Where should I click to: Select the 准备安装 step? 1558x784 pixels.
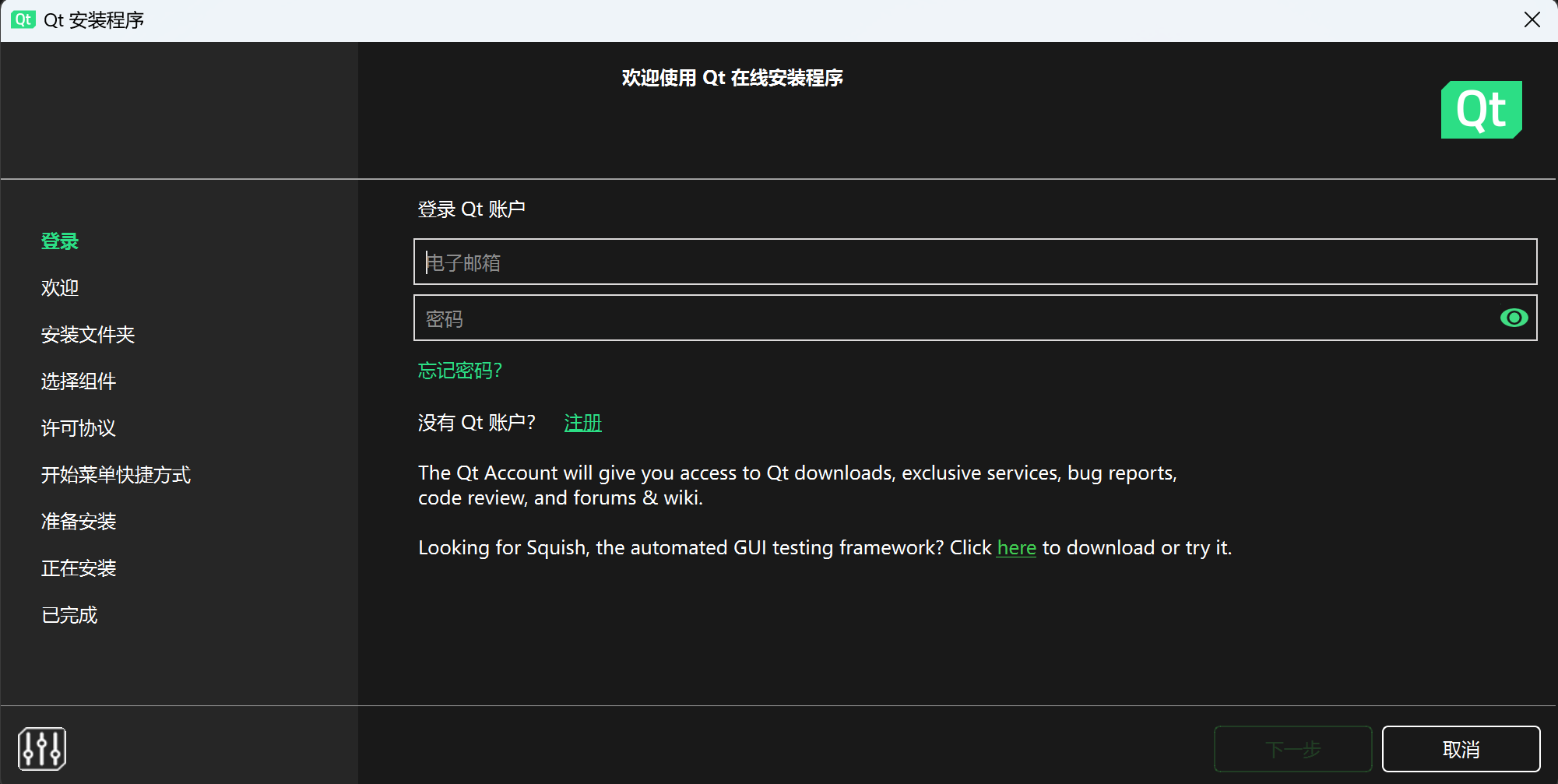pyautogui.click(x=77, y=521)
